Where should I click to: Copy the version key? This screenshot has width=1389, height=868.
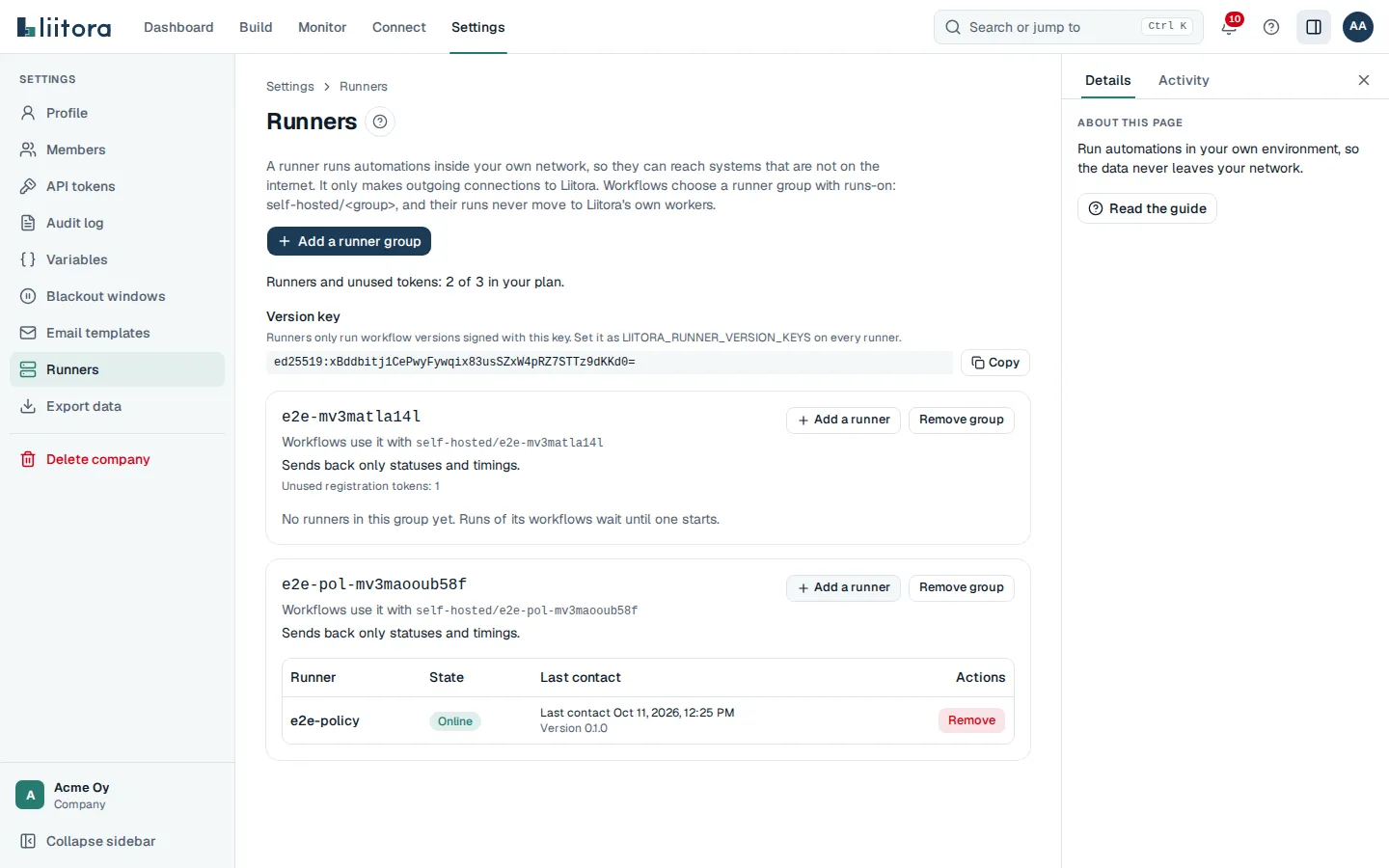pyautogui.click(x=995, y=363)
